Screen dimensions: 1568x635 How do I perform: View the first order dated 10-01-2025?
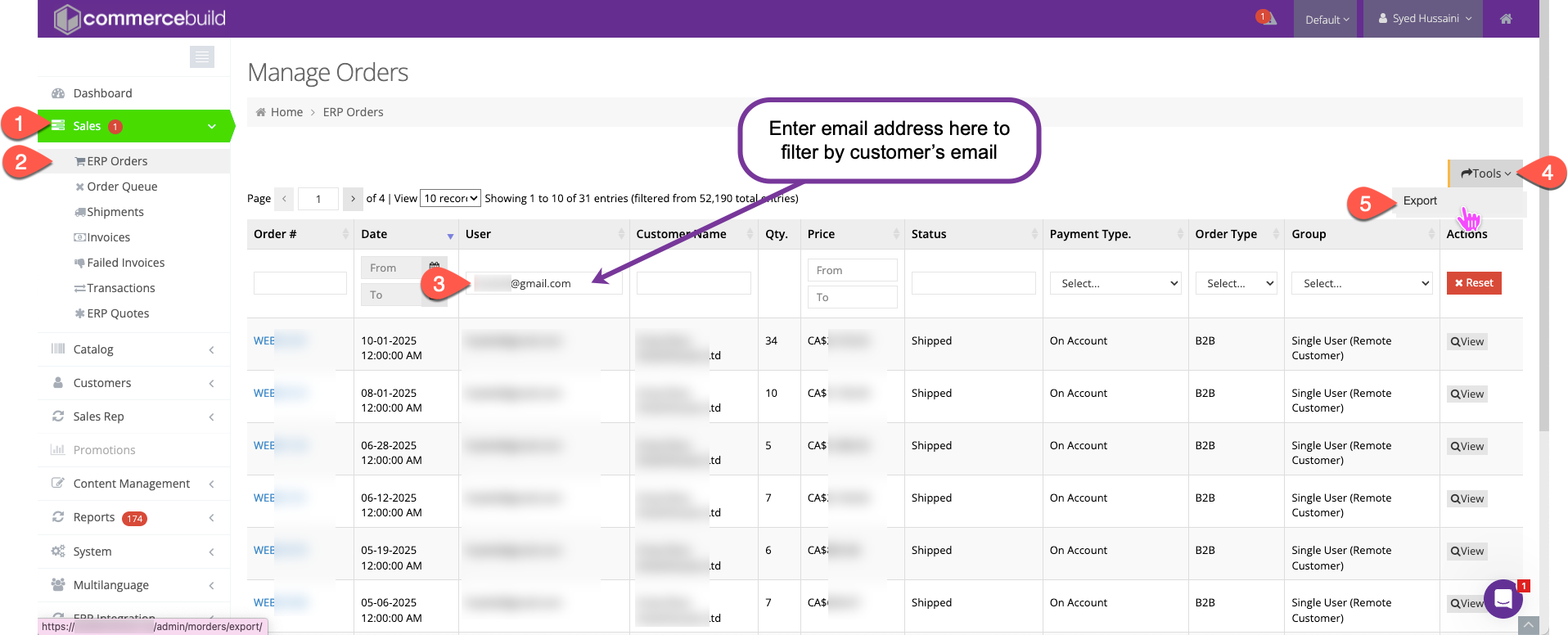pyautogui.click(x=1467, y=342)
